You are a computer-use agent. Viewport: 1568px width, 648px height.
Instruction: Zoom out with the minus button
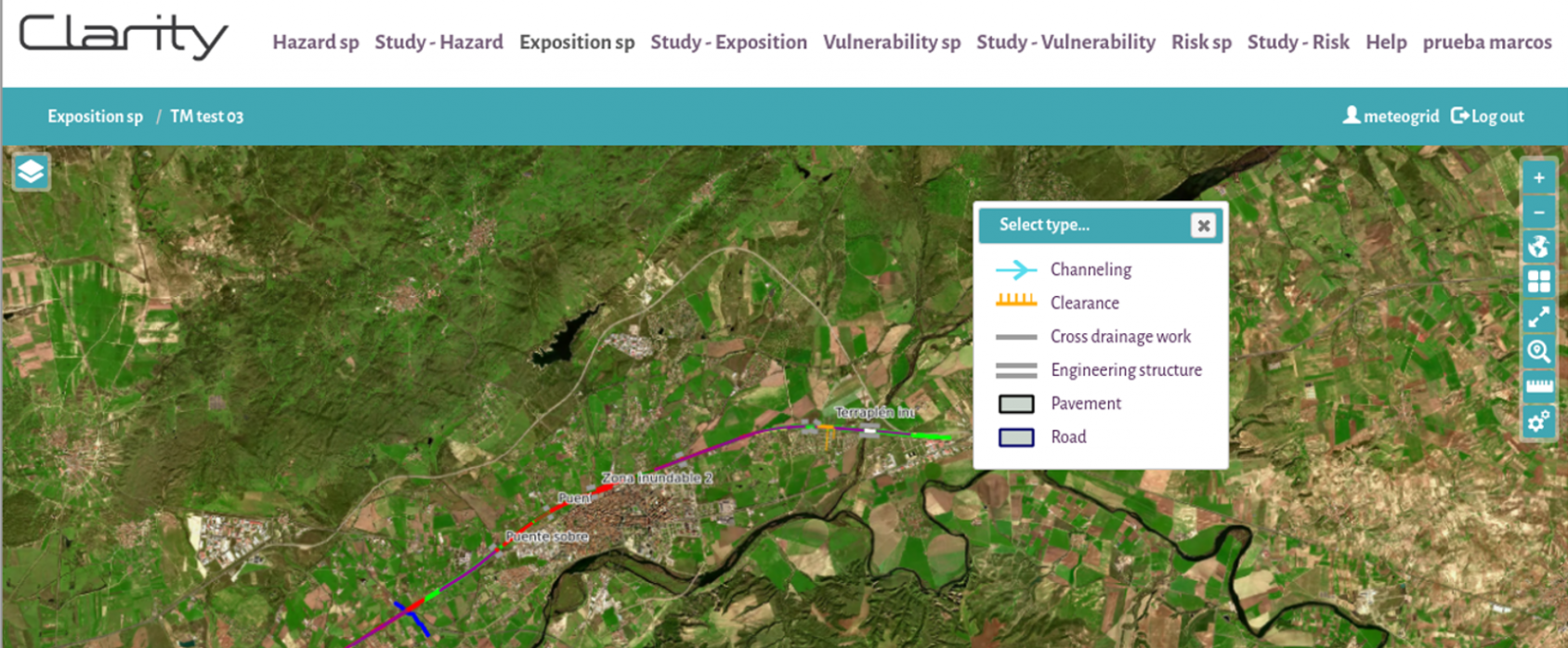click(1538, 213)
